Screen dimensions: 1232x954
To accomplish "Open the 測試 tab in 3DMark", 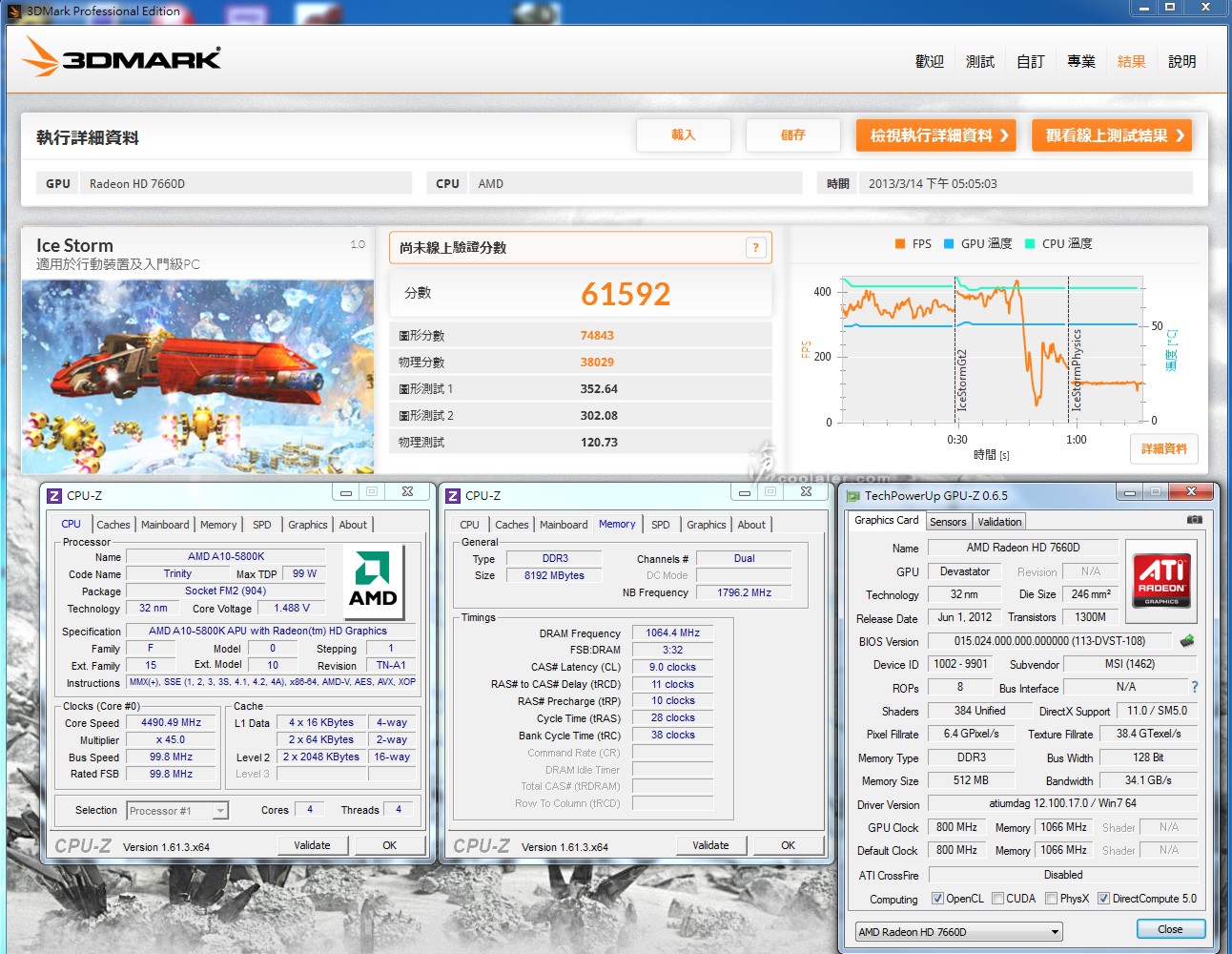I will tap(979, 61).
